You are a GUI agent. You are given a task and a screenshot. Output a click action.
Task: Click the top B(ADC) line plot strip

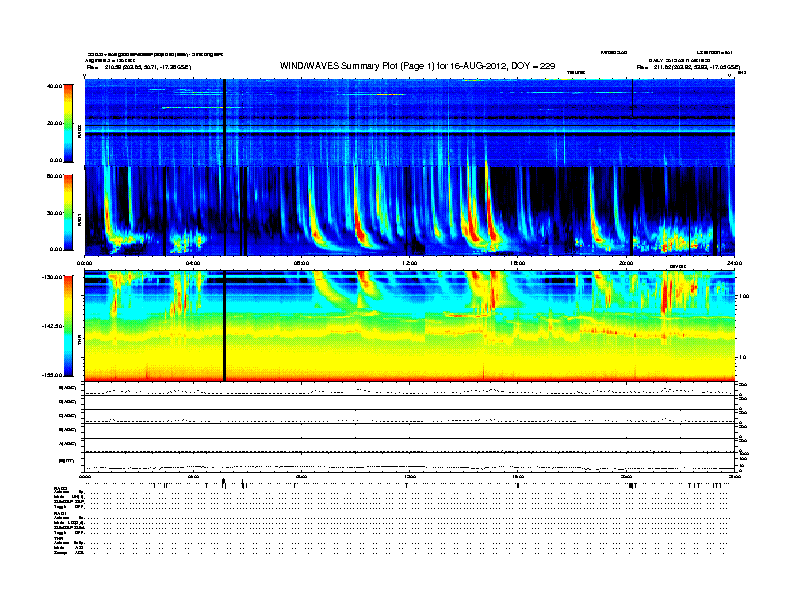(x=410, y=389)
